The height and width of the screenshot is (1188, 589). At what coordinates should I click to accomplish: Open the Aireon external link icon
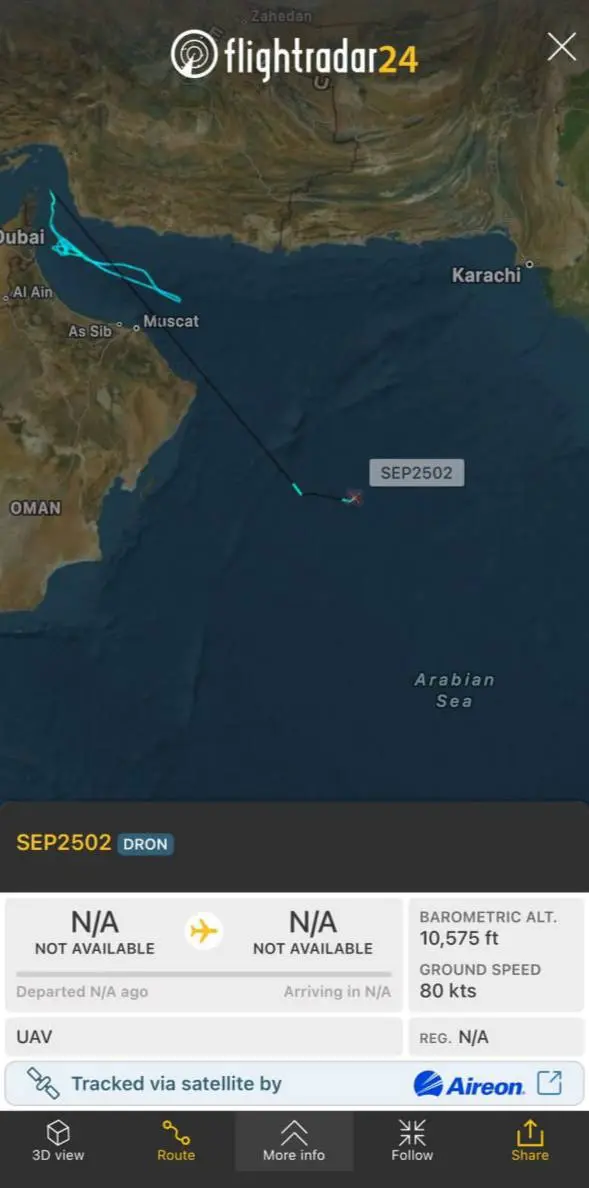pos(550,1083)
